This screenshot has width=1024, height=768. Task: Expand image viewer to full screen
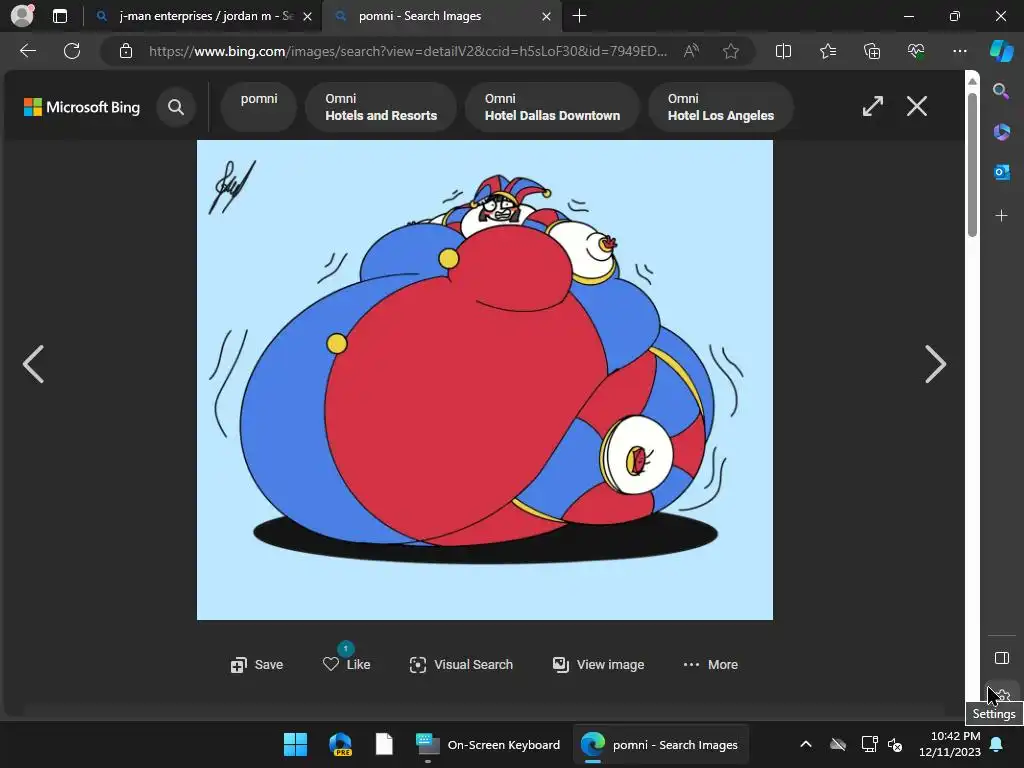click(872, 106)
